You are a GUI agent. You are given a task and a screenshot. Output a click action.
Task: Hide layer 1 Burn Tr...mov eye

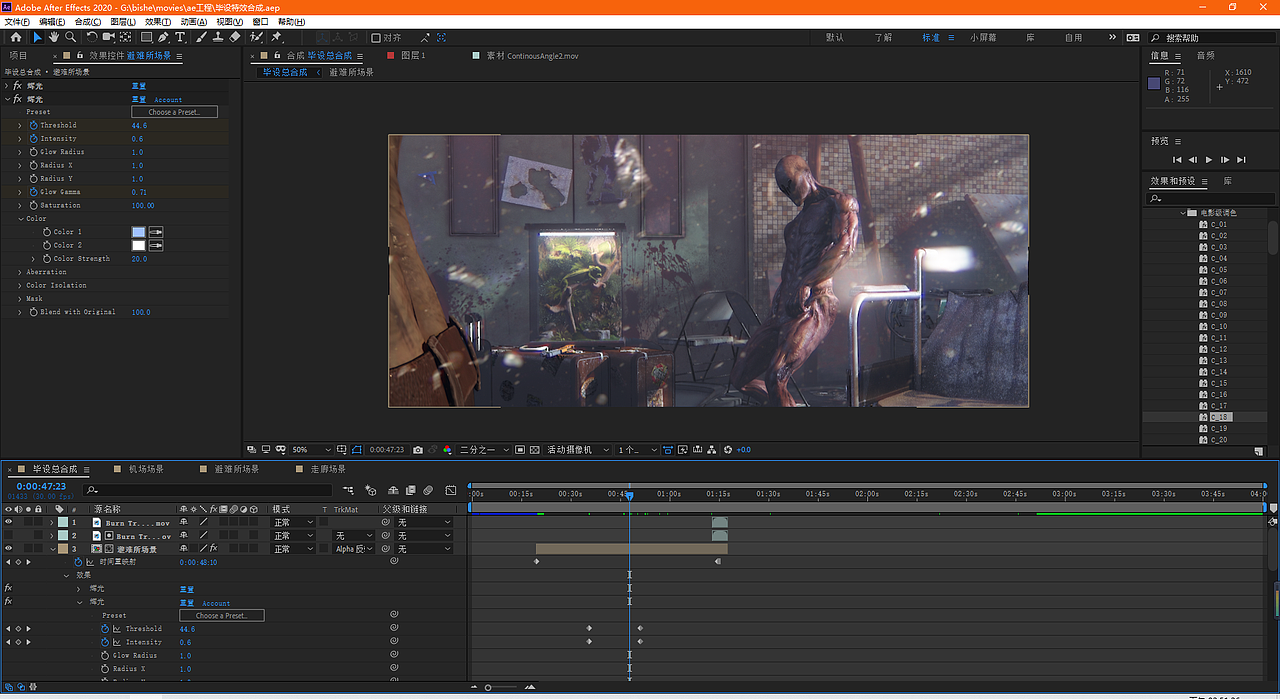pos(9,522)
